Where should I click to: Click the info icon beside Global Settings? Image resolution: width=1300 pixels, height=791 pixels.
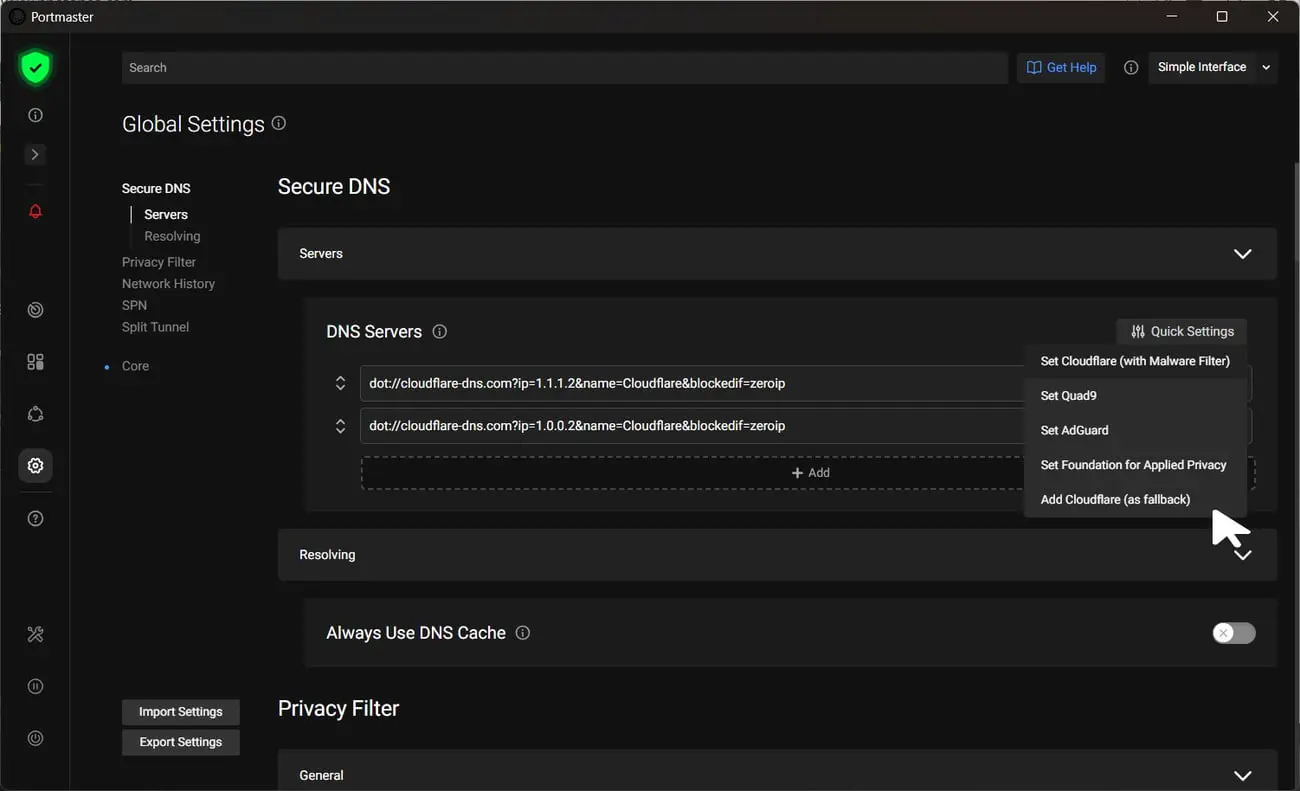(x=279, y=123)
